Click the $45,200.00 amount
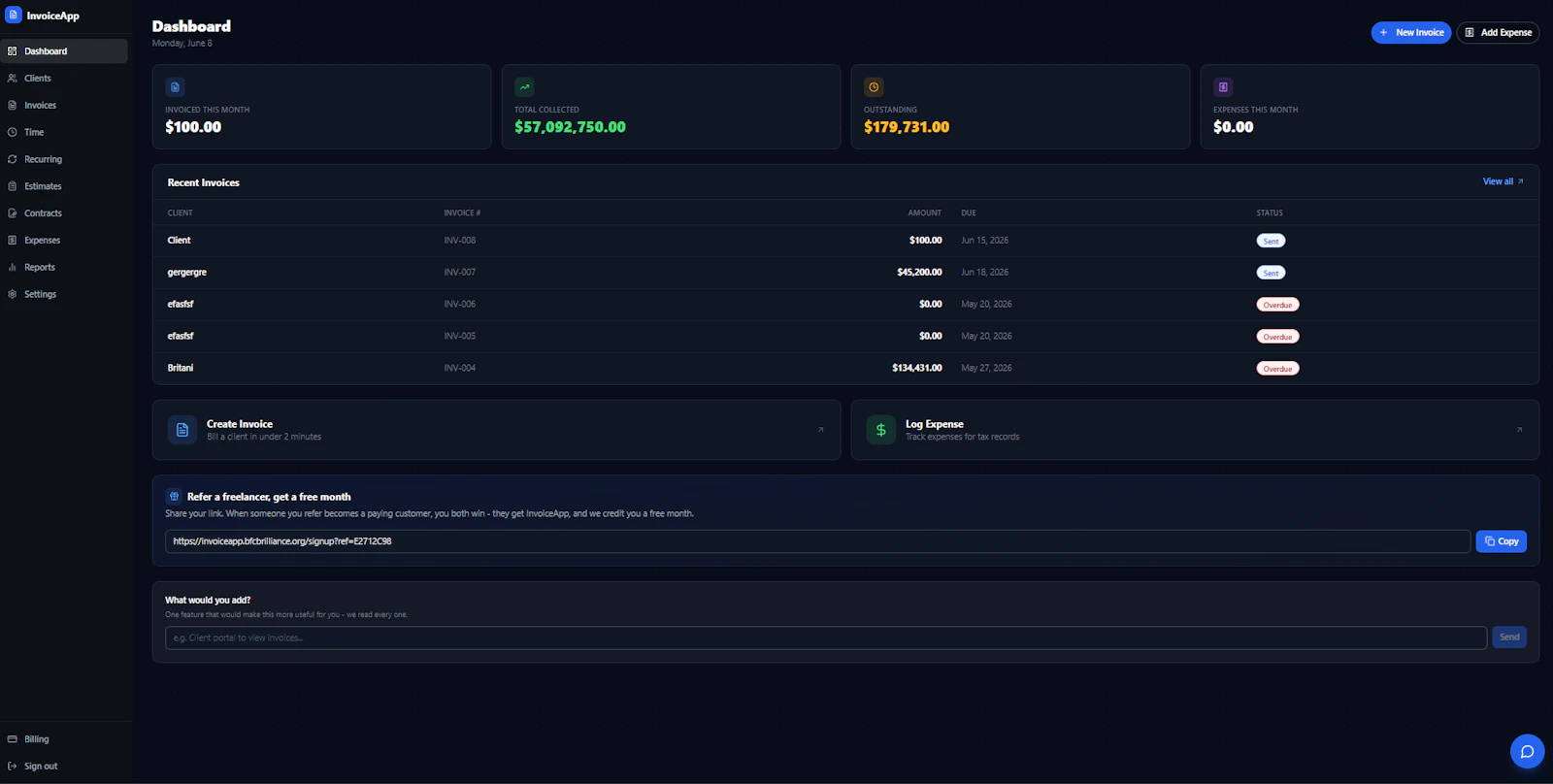 (919, 273)
